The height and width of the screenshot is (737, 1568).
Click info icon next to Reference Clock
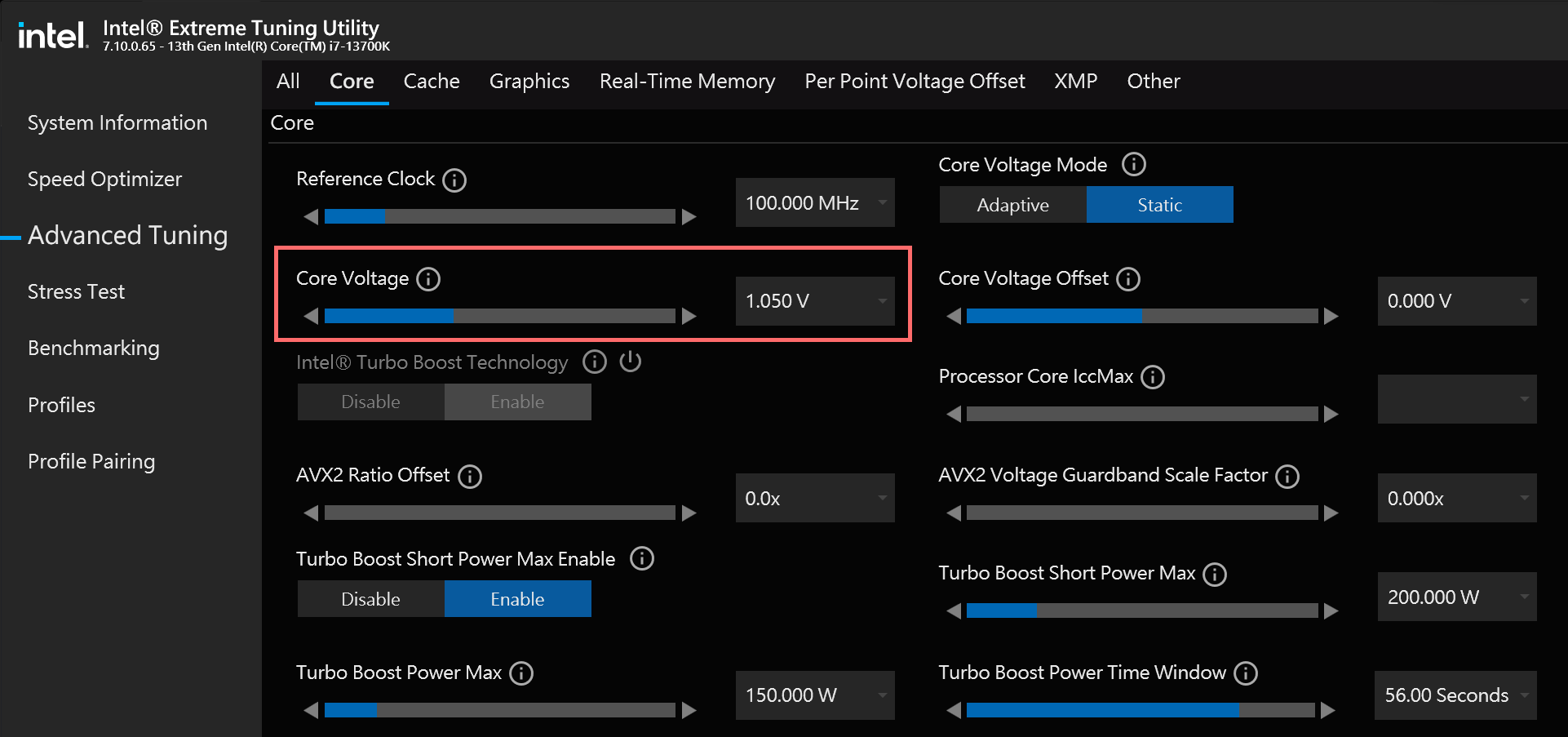click(x=454, y=180)
